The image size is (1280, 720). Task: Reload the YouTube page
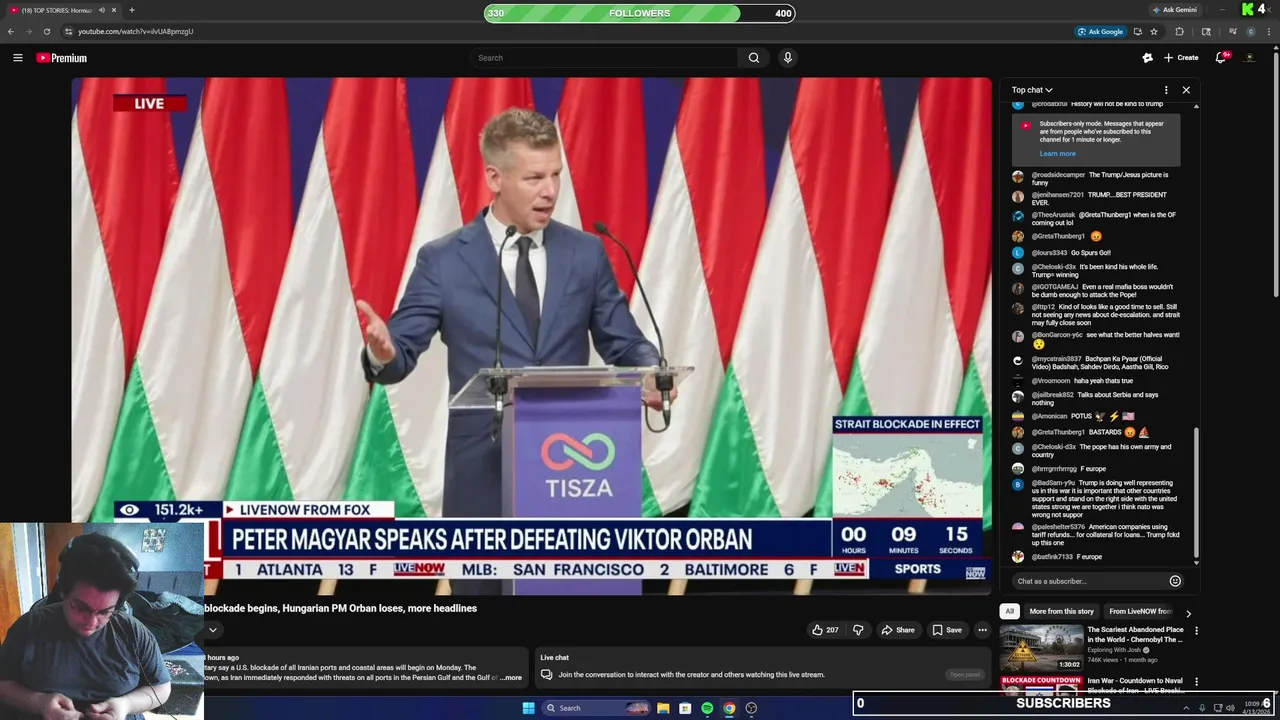[48, 31]
